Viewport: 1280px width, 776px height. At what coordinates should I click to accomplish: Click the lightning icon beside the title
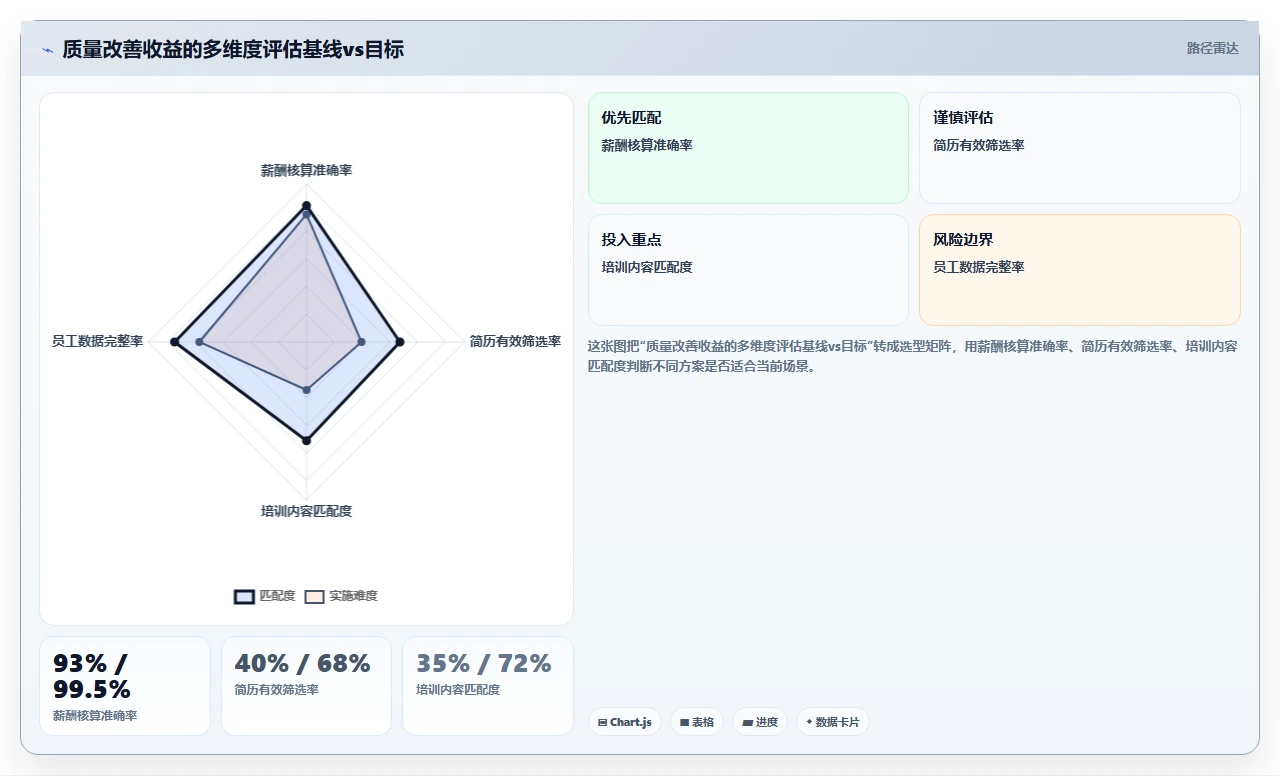point(47,50)
